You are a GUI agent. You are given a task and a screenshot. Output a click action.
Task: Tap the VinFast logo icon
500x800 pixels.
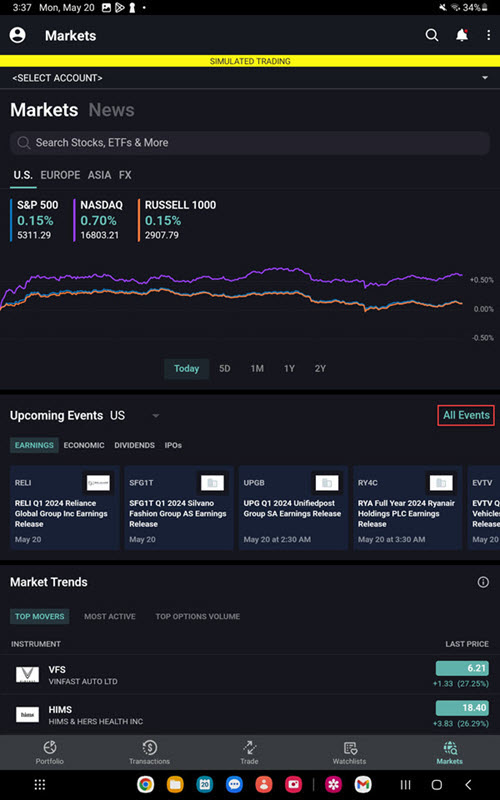27,674
